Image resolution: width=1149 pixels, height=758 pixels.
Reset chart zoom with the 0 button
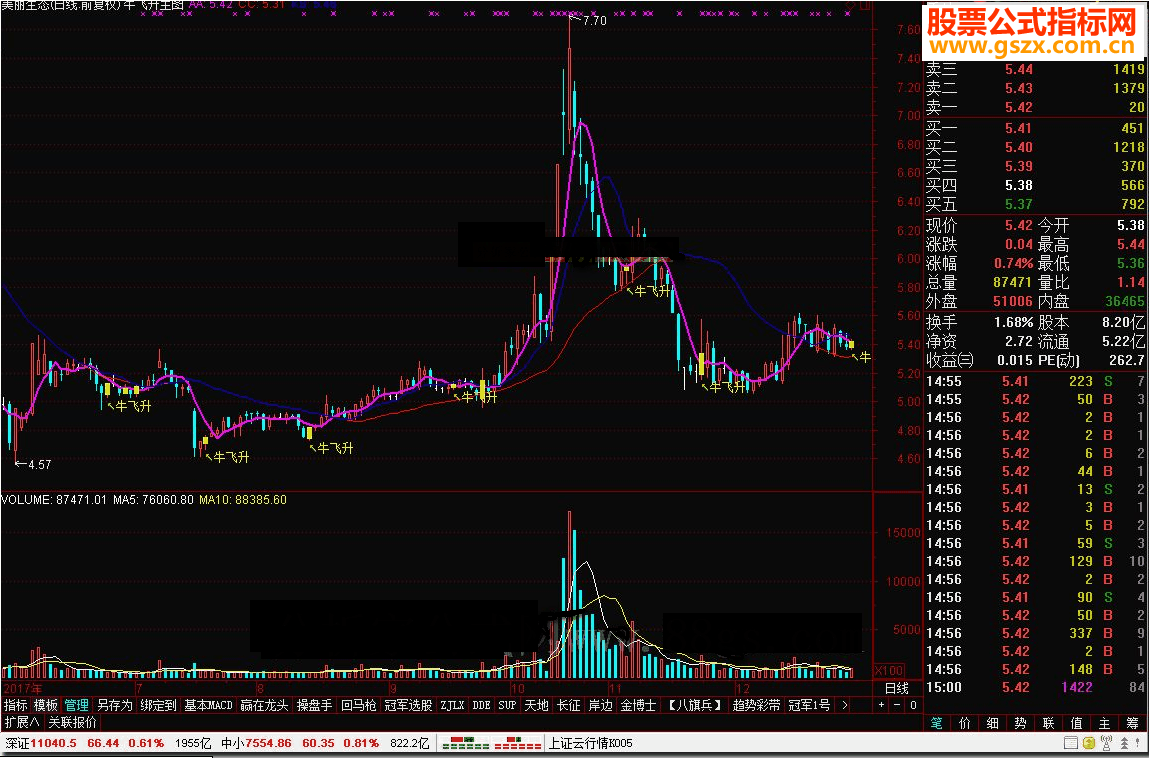(913, 705)
